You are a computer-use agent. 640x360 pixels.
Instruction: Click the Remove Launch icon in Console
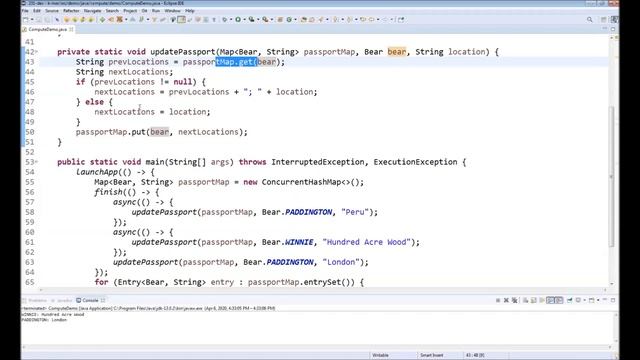click(506, 300)
